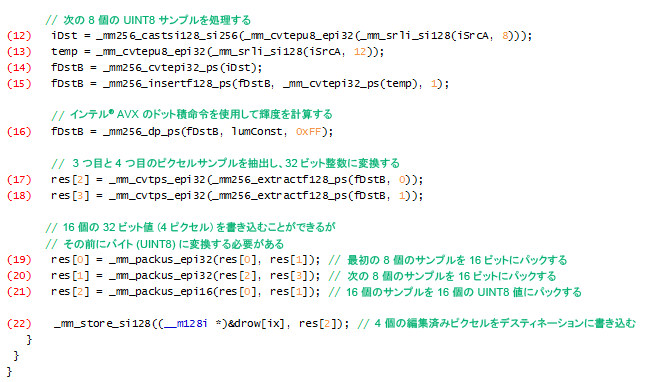Screen dimensions: 670x382
Task: Click res[3] assignment on line 18
Action: 237,196
